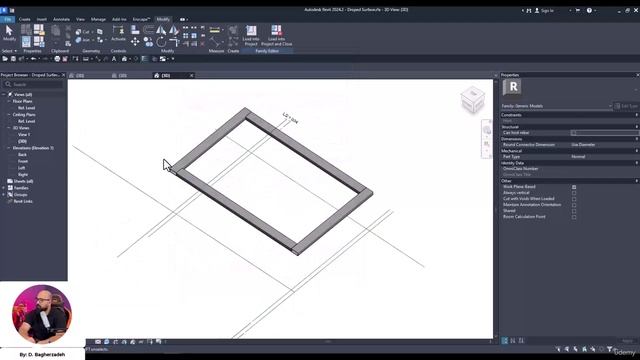
Task: Toggle the Always vertical checkbox
Action: [x=574, y=193]
